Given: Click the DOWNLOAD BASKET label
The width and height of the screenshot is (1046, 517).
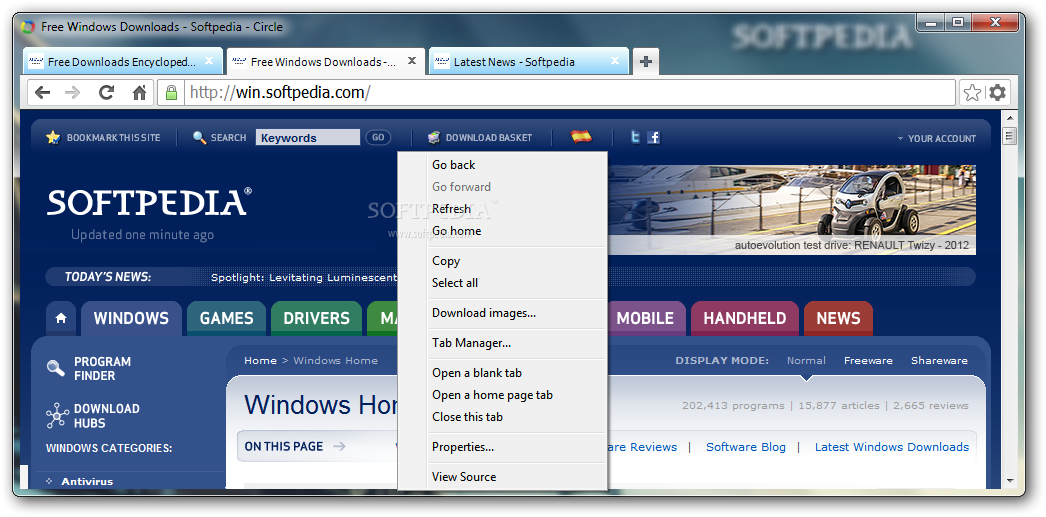Looking at the screenshot, I should [489, 138].
